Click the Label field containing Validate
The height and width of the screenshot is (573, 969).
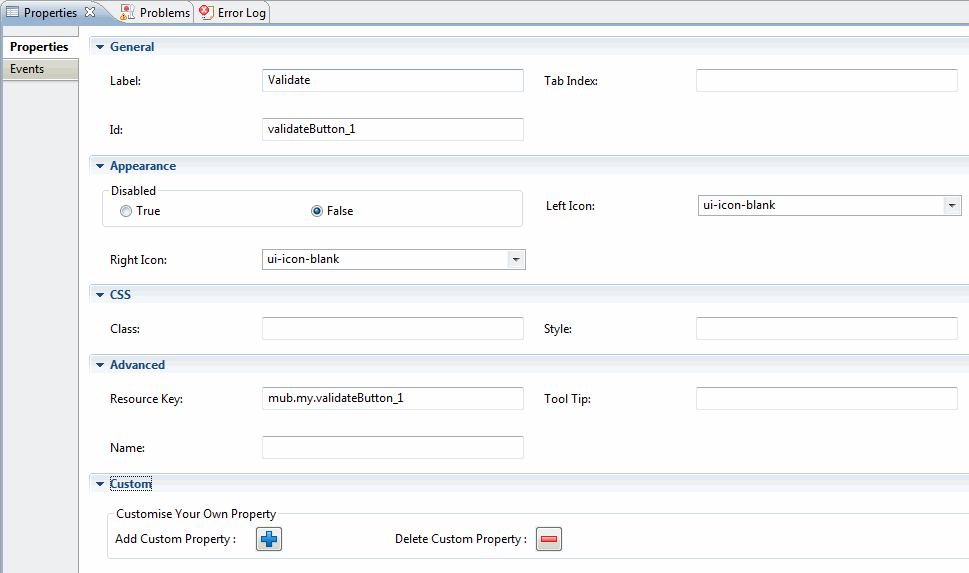pos(392,80)
